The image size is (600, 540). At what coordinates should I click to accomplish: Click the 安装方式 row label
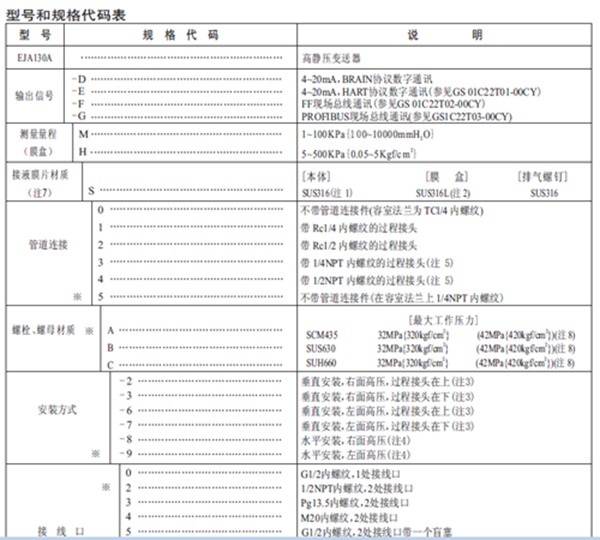57,410
